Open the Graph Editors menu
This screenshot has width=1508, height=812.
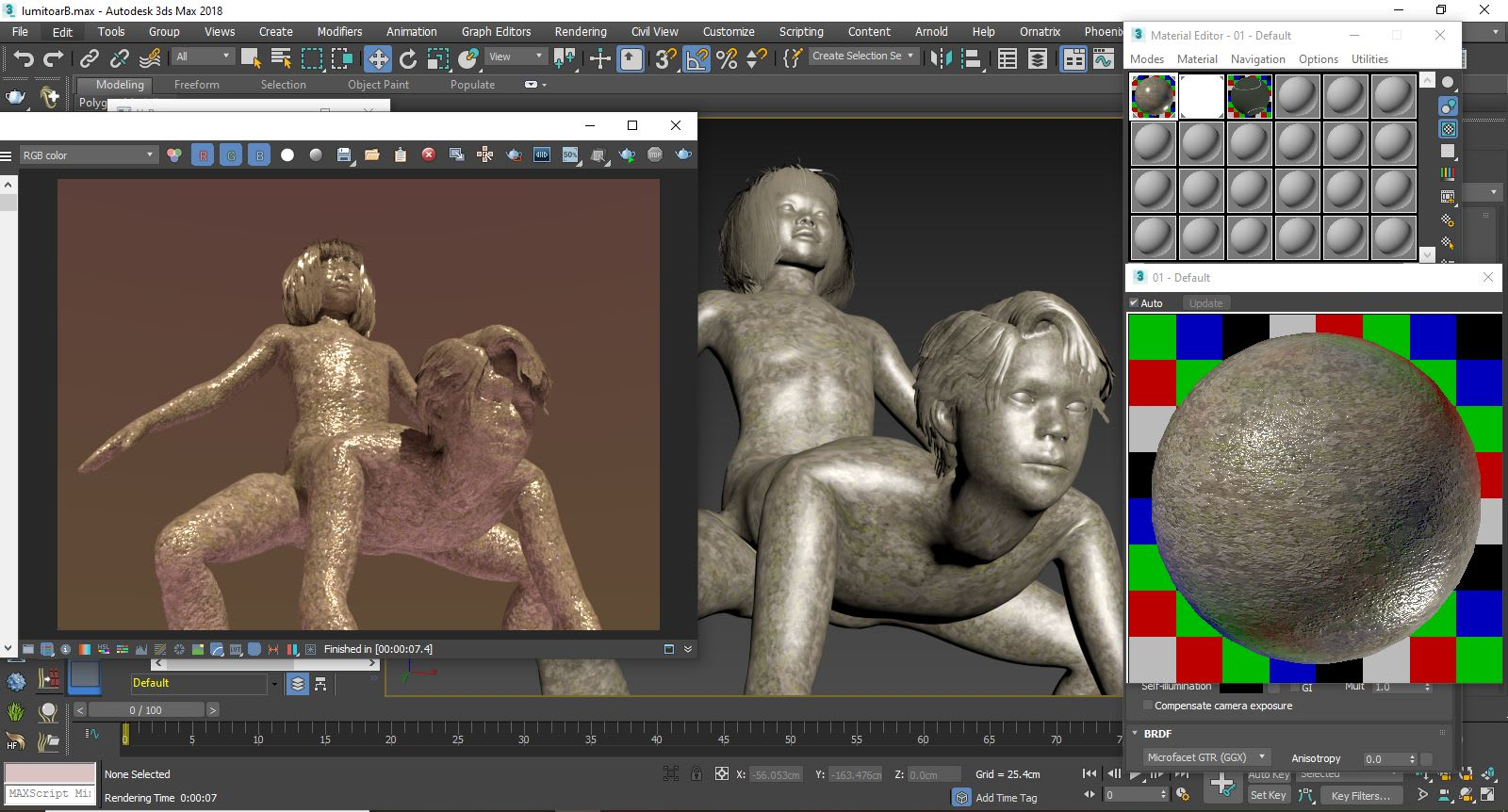click(x=496, y=31)
